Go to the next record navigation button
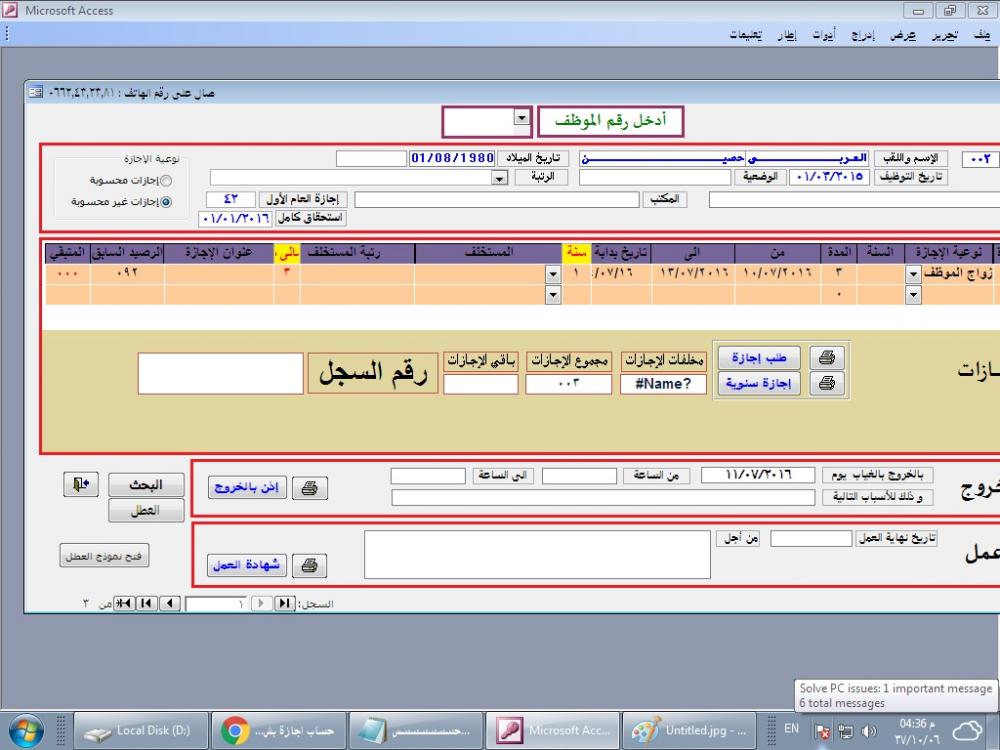1000x750 pixels. pos(170,603)
